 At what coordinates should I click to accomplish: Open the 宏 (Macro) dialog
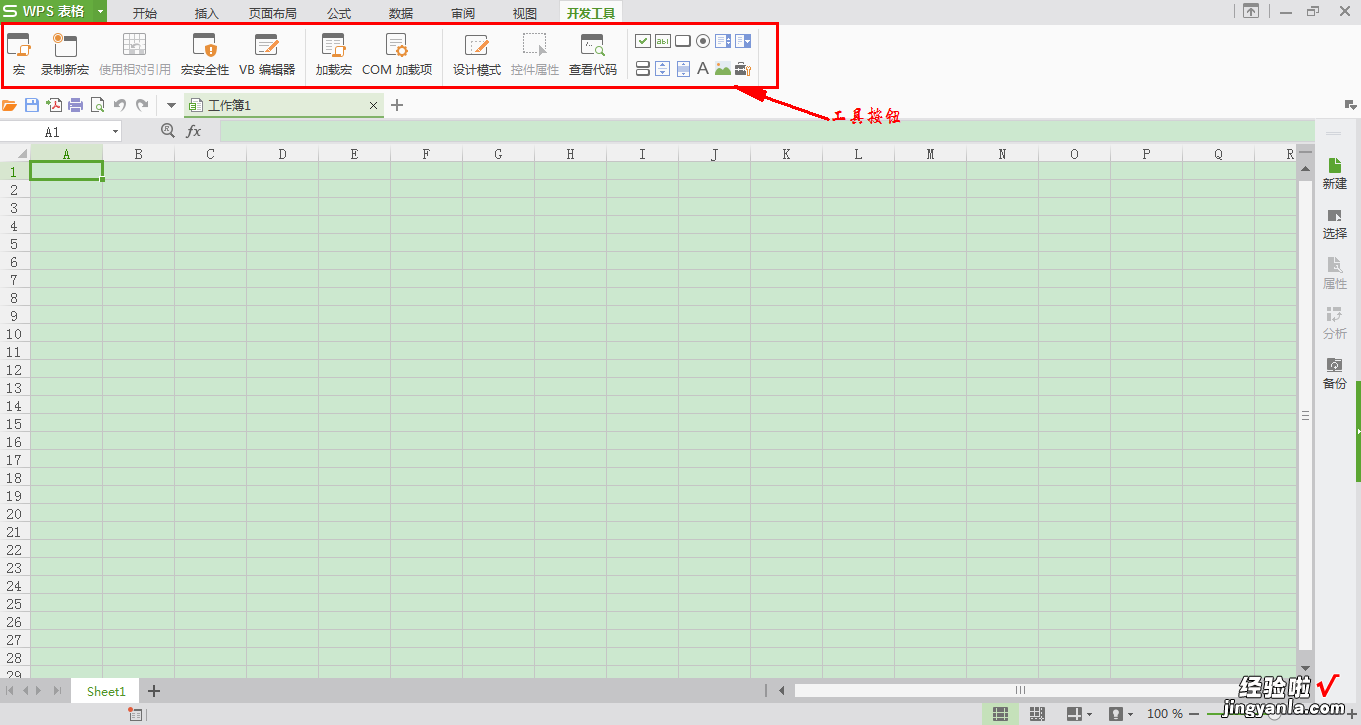(19, 55)
